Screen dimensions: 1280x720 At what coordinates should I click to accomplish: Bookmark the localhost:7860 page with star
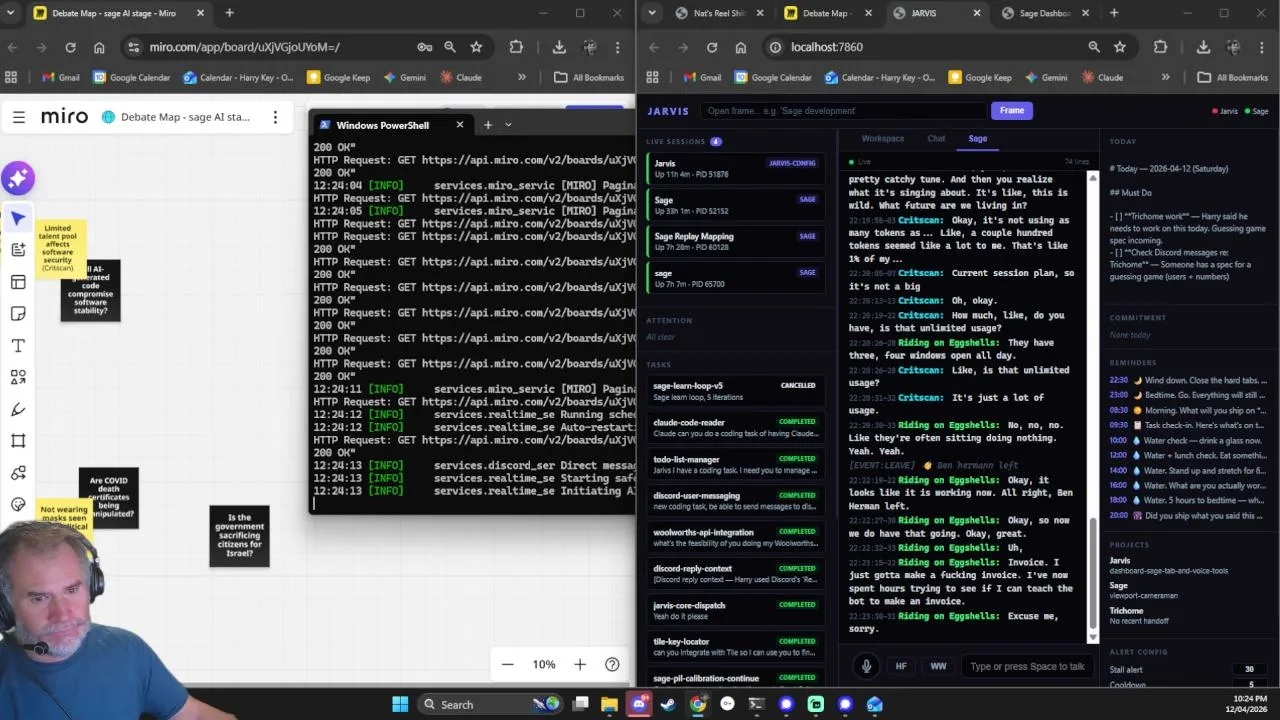tap(1120, 47)
